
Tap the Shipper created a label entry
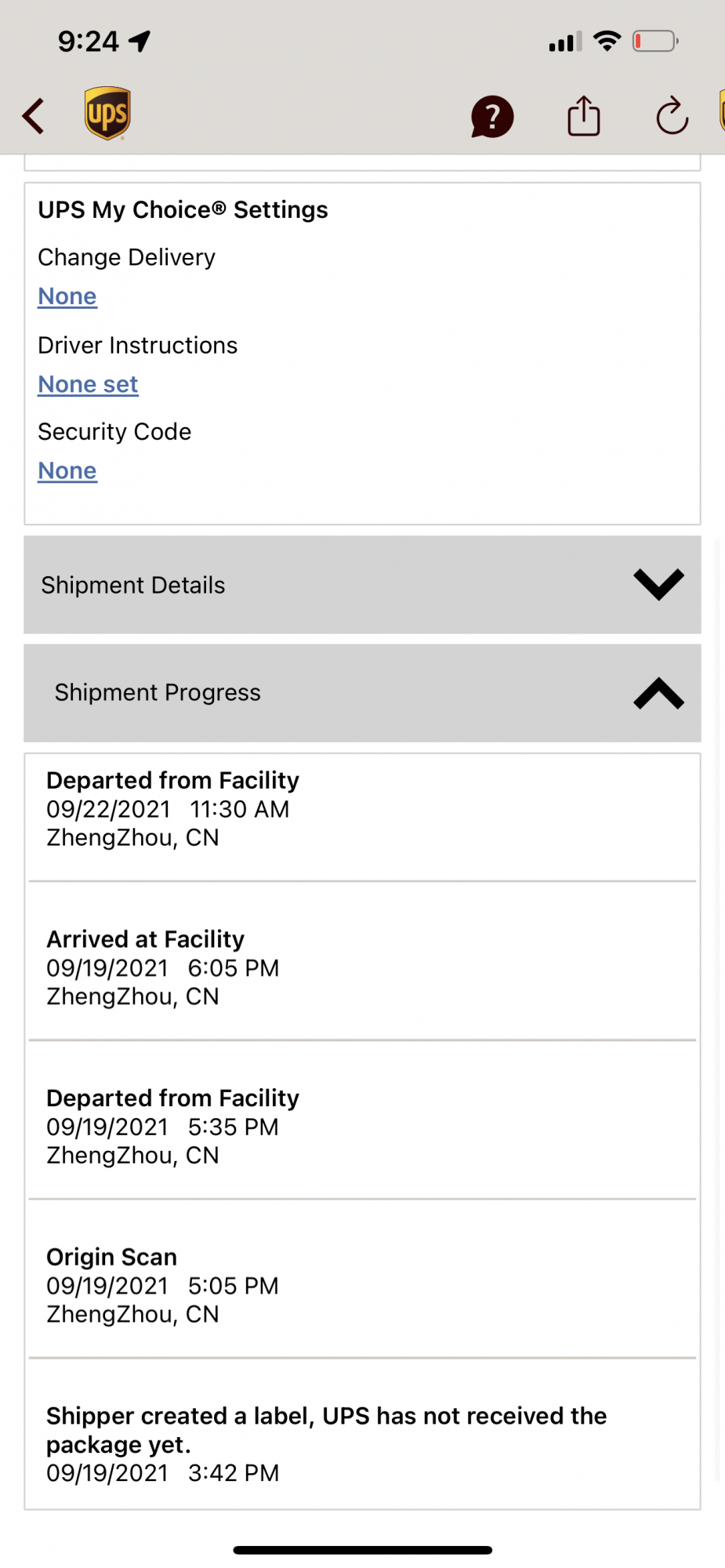326,1443
